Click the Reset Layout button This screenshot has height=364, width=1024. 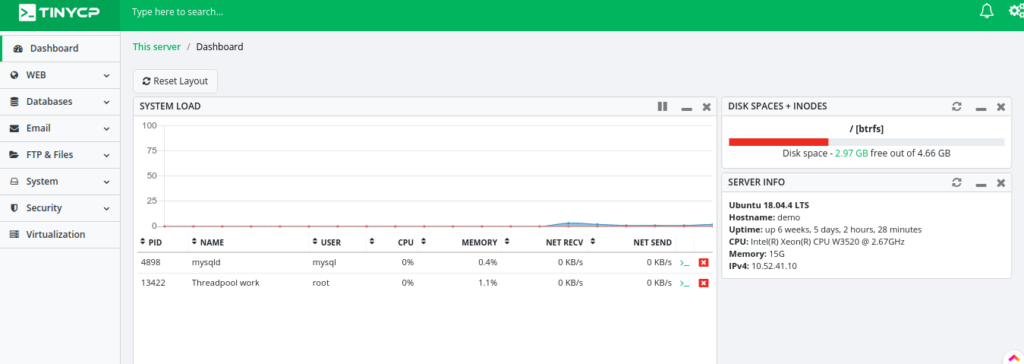(x=175, y=81)
